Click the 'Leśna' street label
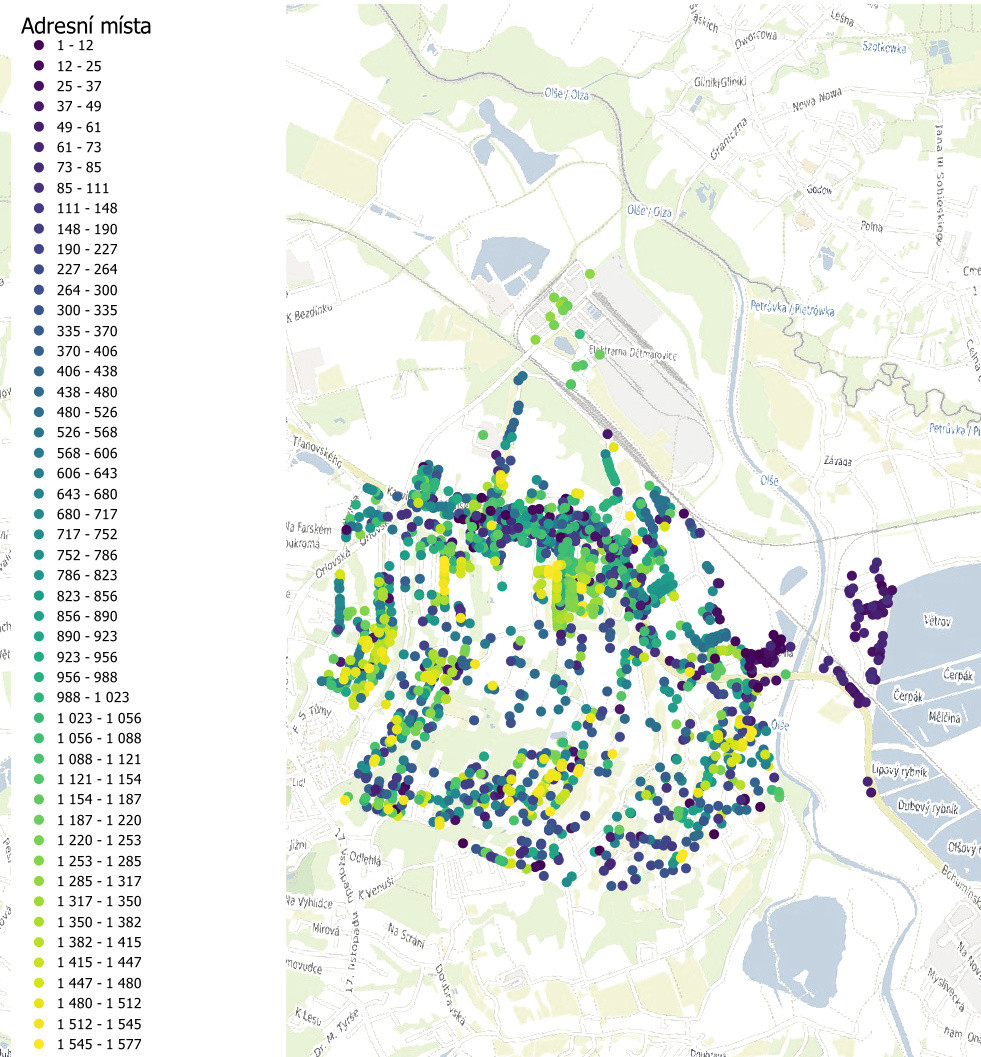The image size is (981, 1057). pyautogui.click(x=842, y=18)
